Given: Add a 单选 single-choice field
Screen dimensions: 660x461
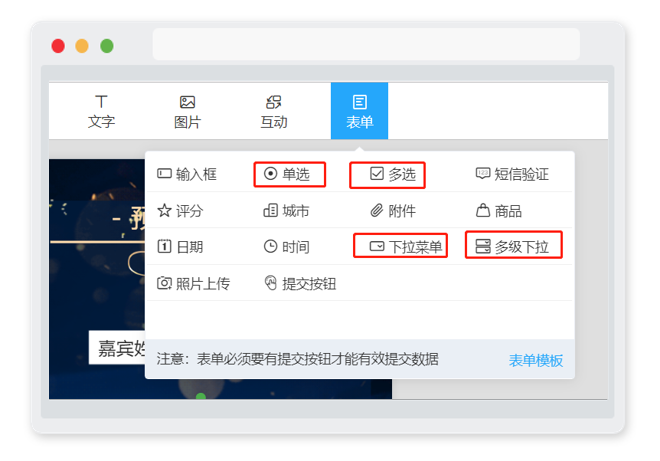Looking at the screenshot, I should coord(287,174).
